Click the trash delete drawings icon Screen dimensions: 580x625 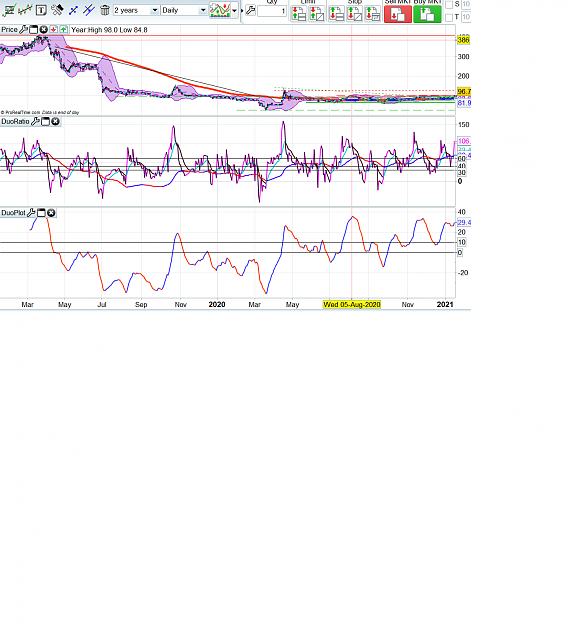(x=105, y=10)
